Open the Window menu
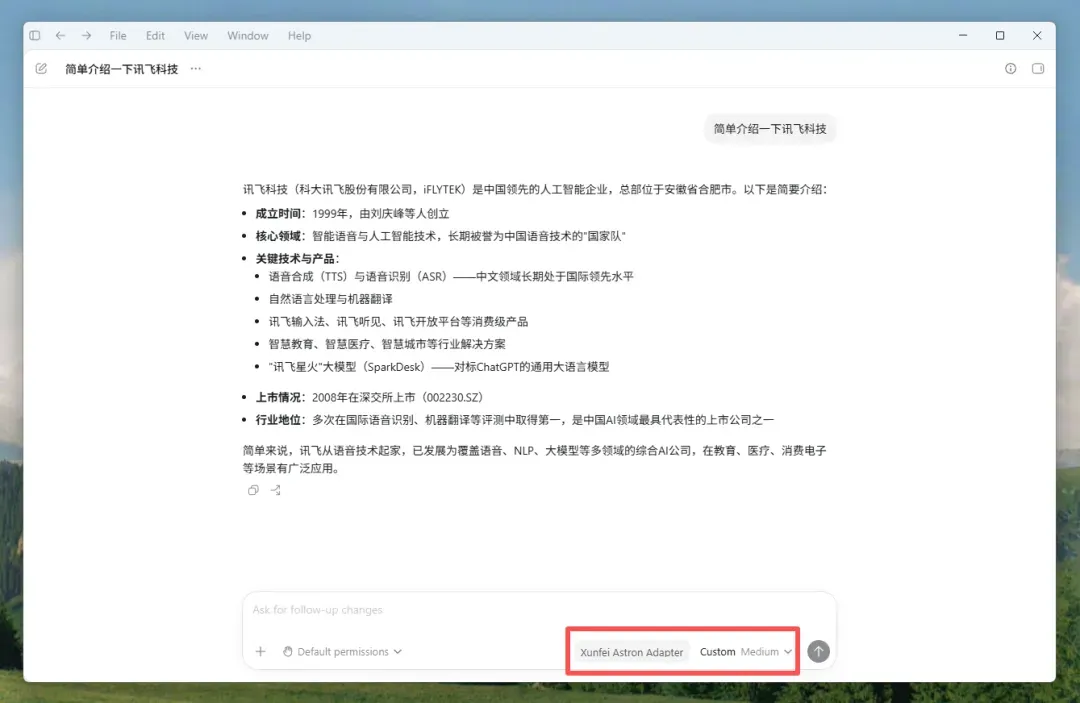 248,36
